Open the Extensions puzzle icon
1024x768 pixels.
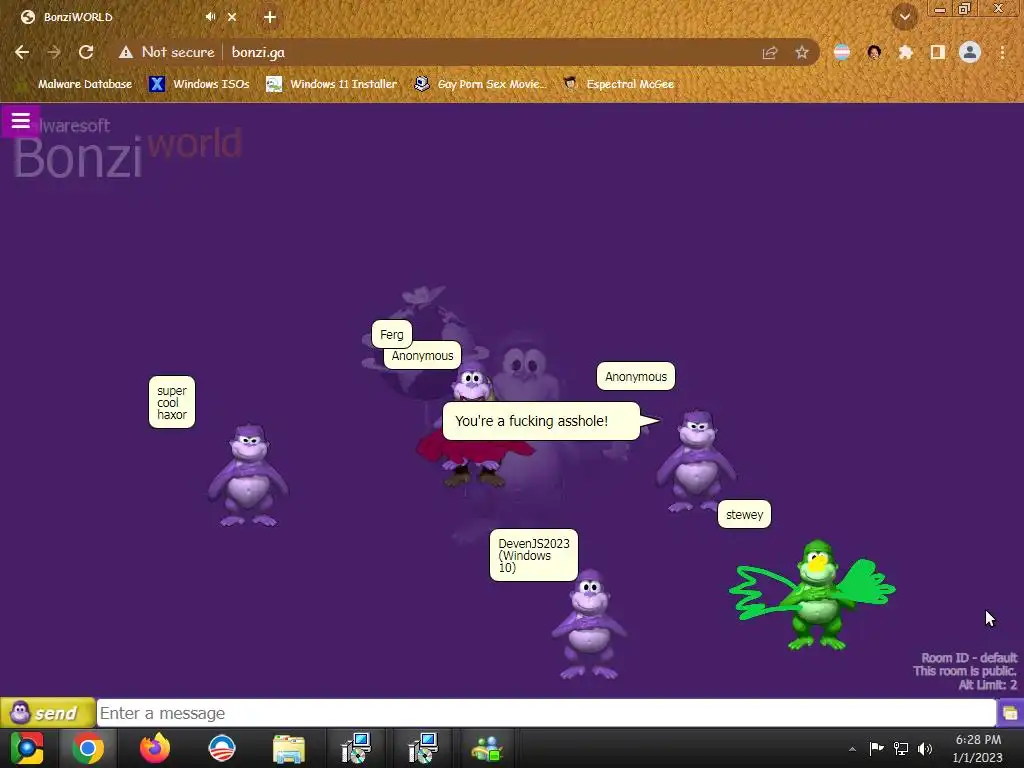click(905, 52)
